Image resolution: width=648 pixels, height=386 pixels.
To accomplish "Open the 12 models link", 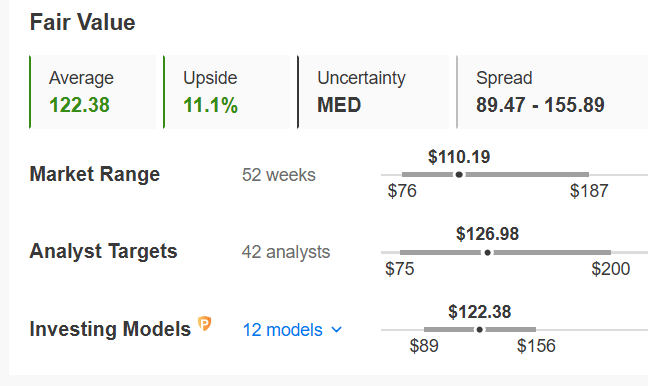I will (x=283, y=330).
